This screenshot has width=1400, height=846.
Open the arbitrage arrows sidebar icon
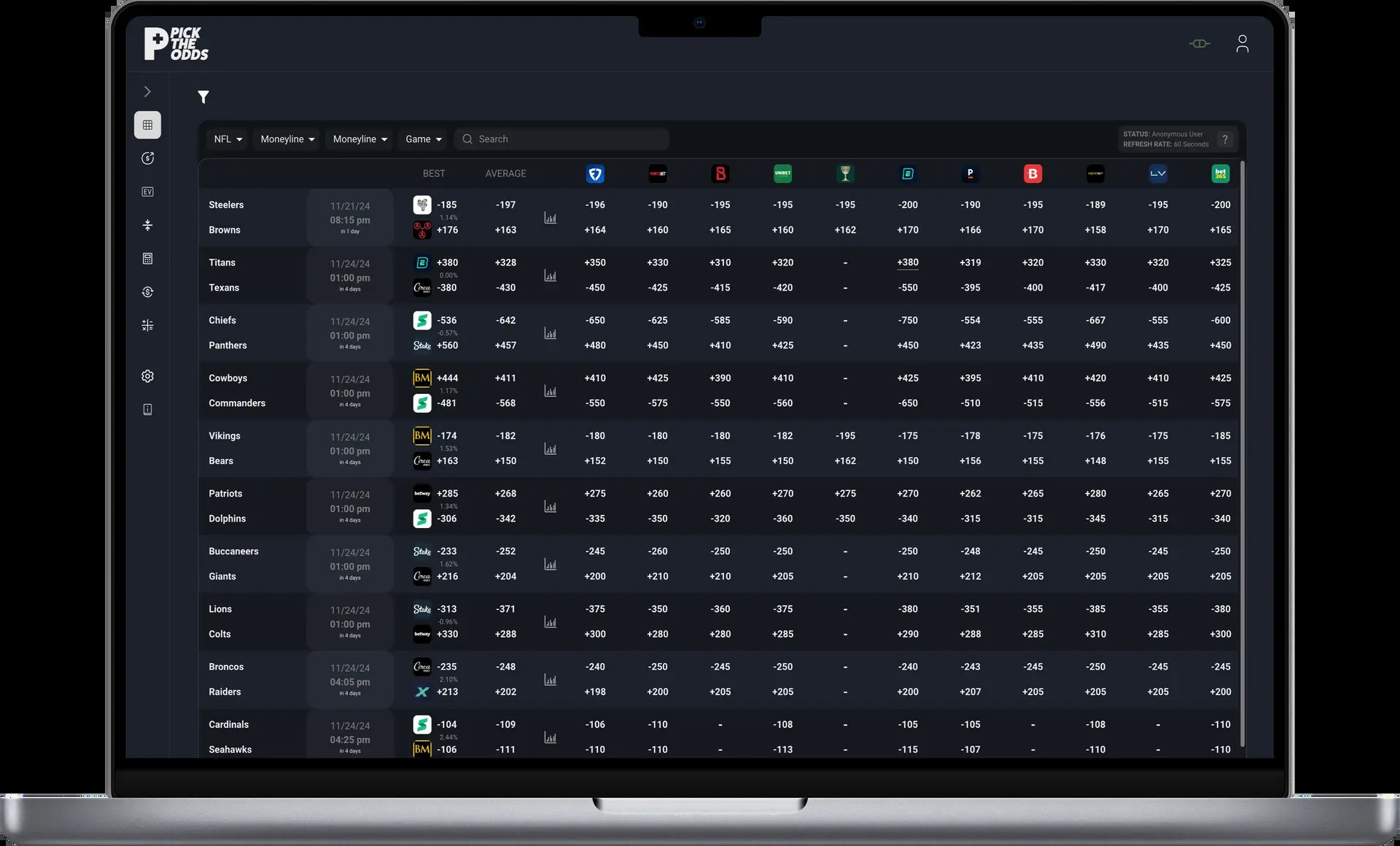[x=147, y=225]
